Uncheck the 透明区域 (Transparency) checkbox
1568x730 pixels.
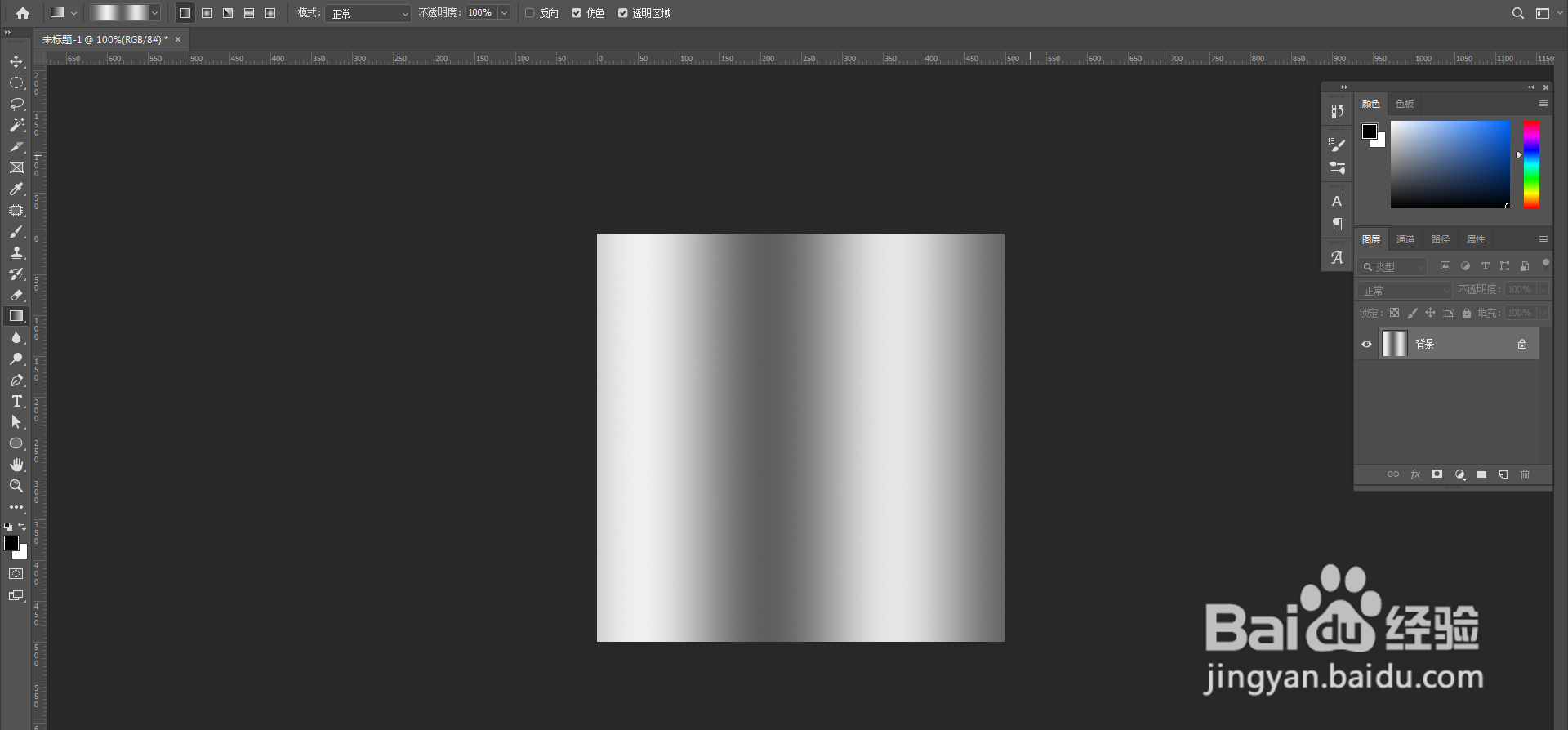[x=623, y=13]
